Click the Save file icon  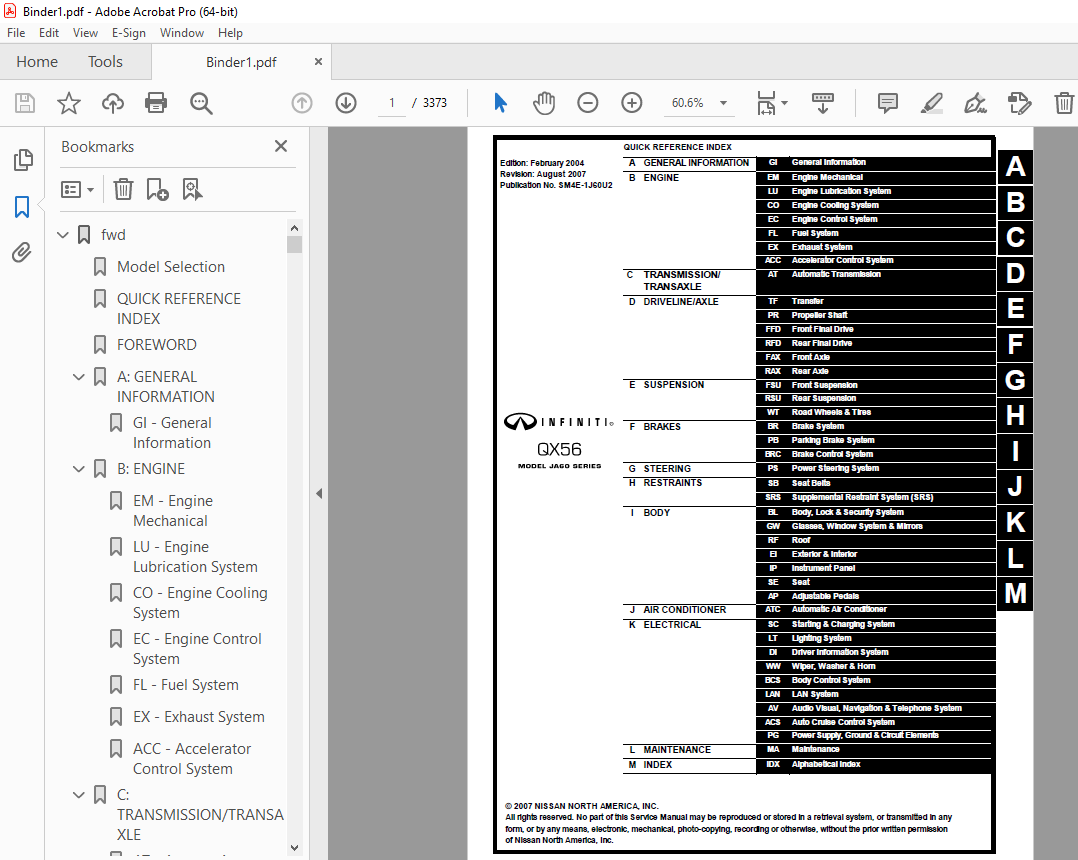coord(25,103)
